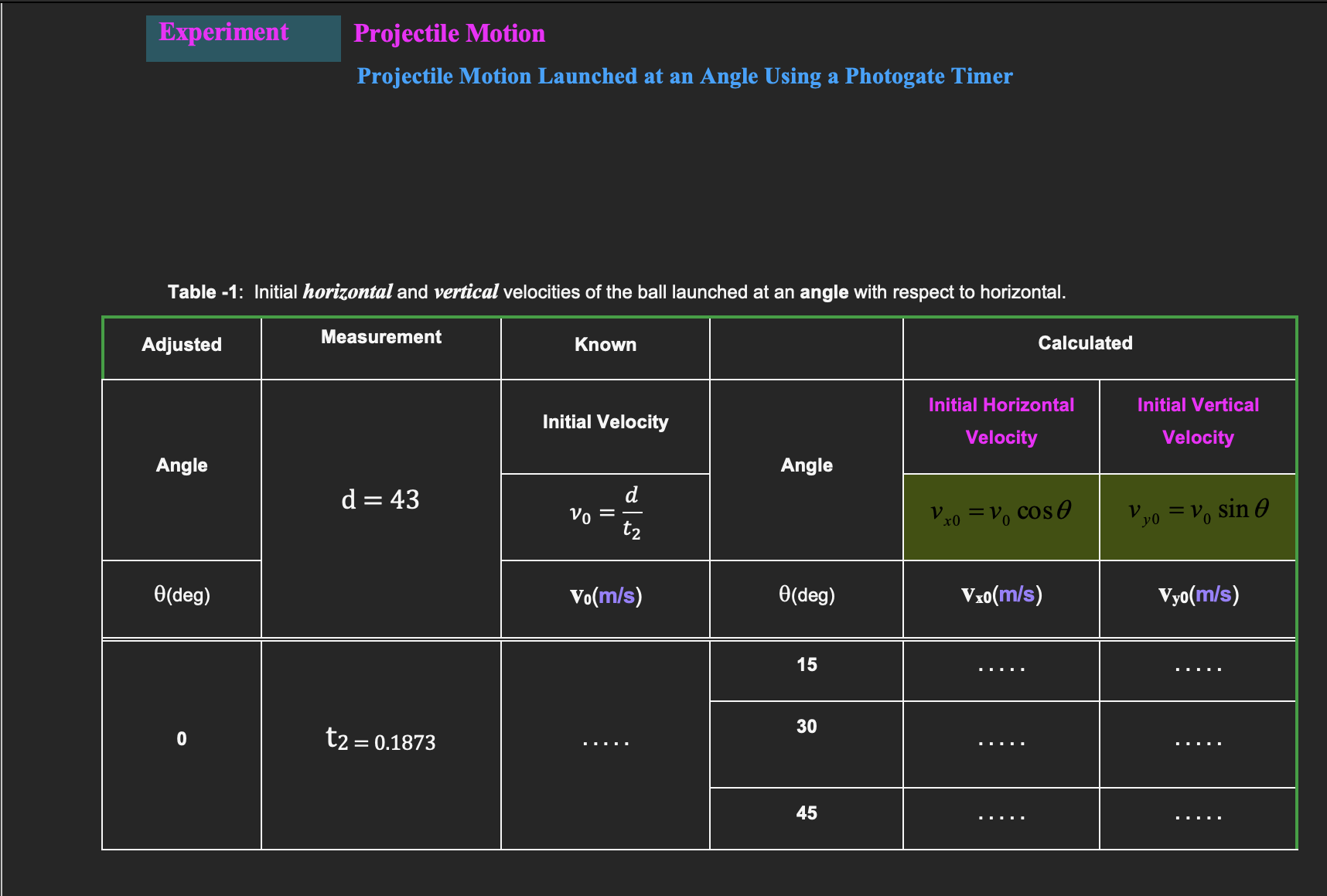Click the 45 degree angle row
1327x896 pixels.
click(807, 813)
